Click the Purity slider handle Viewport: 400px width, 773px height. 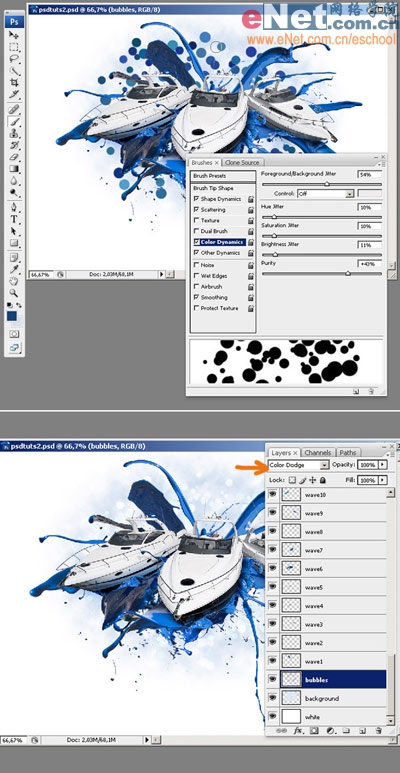point(348,273)
